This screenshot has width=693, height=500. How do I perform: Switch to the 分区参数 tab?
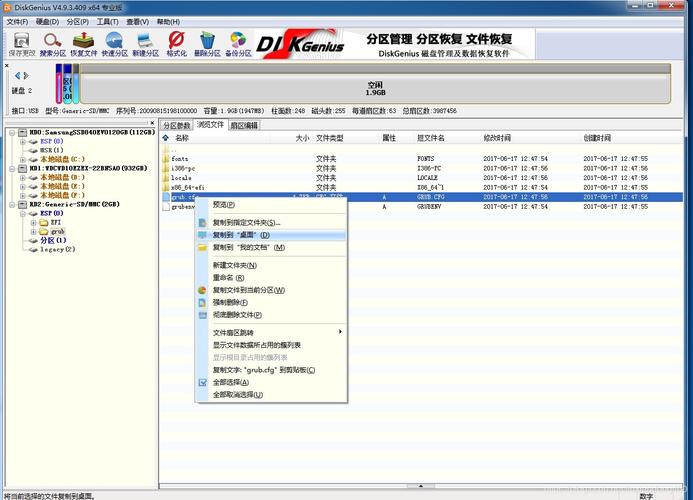(176, 126)
